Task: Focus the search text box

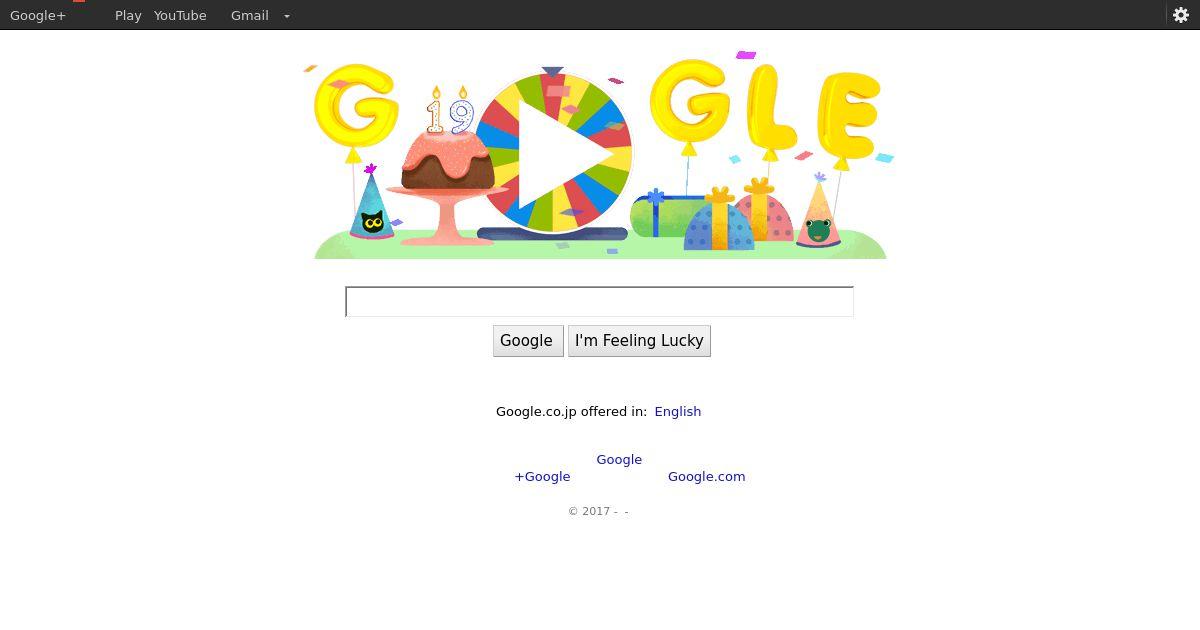Action: point(599,302)
